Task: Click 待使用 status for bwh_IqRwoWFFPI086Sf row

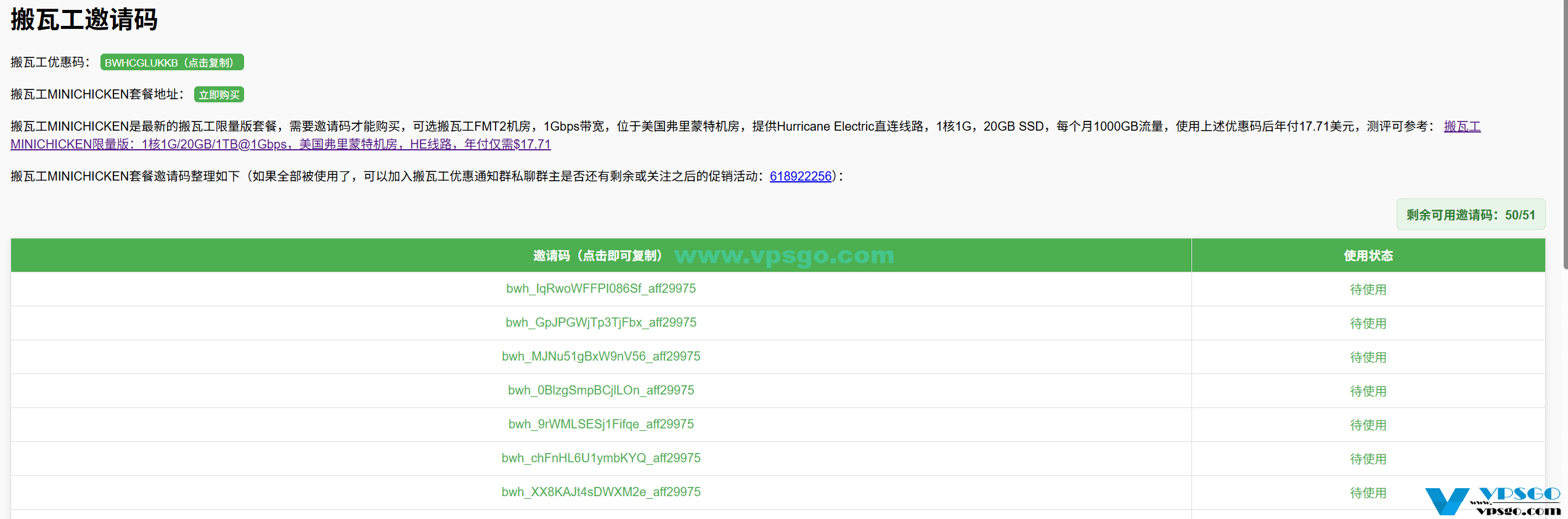Action: point(1368,289)
